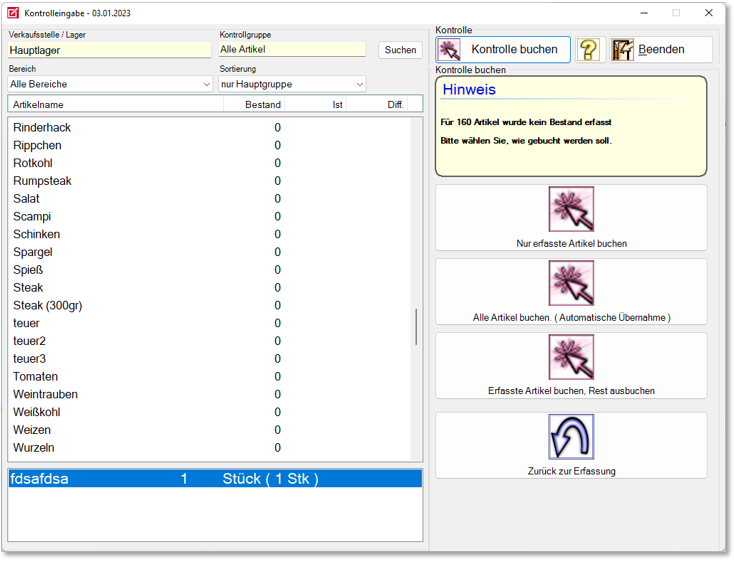Open help via yellow question mark icon
The image size is (734, 562).
pos(589,50)
